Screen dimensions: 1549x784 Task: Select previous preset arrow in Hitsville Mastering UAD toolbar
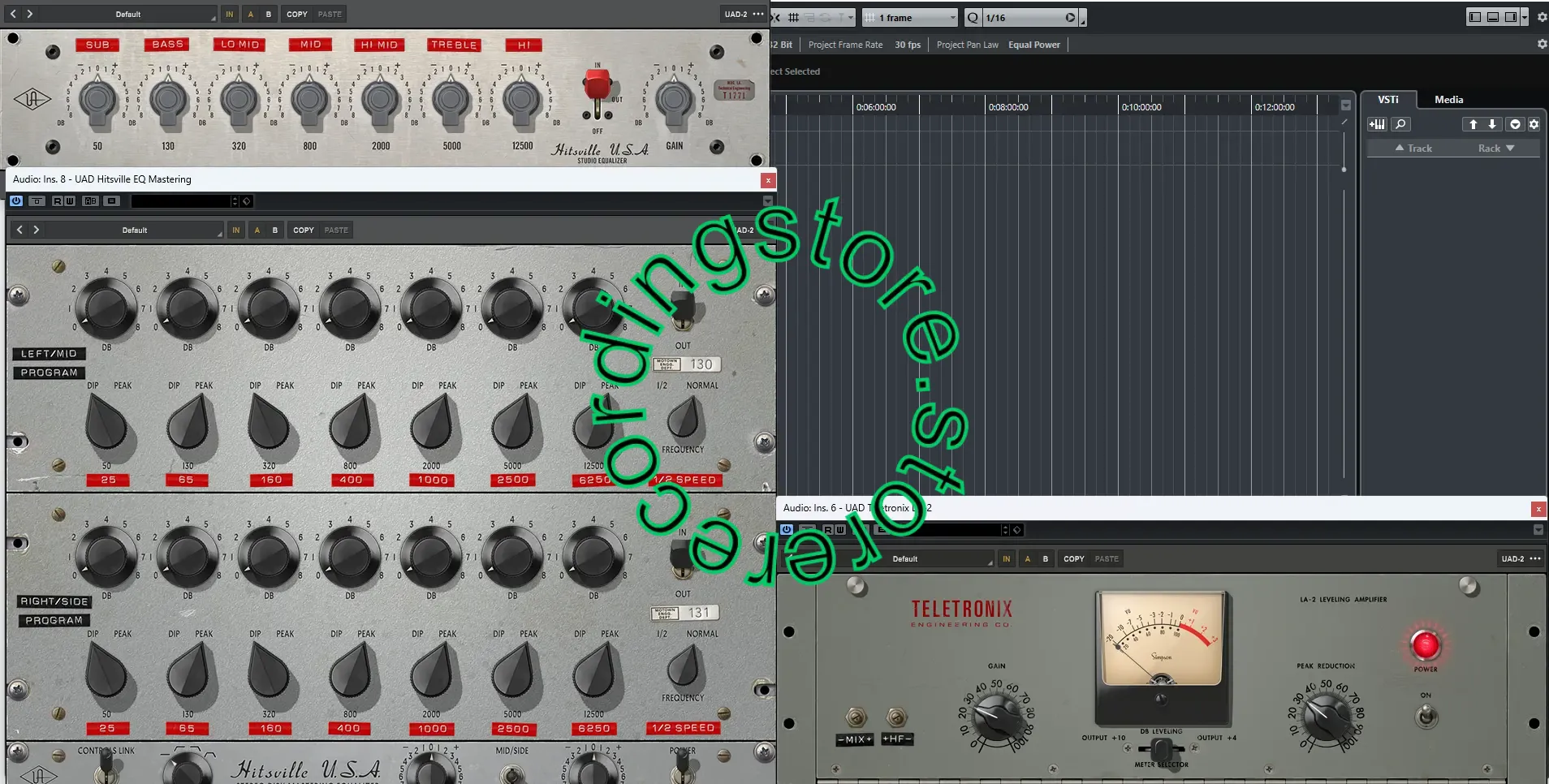click(19, 230)
